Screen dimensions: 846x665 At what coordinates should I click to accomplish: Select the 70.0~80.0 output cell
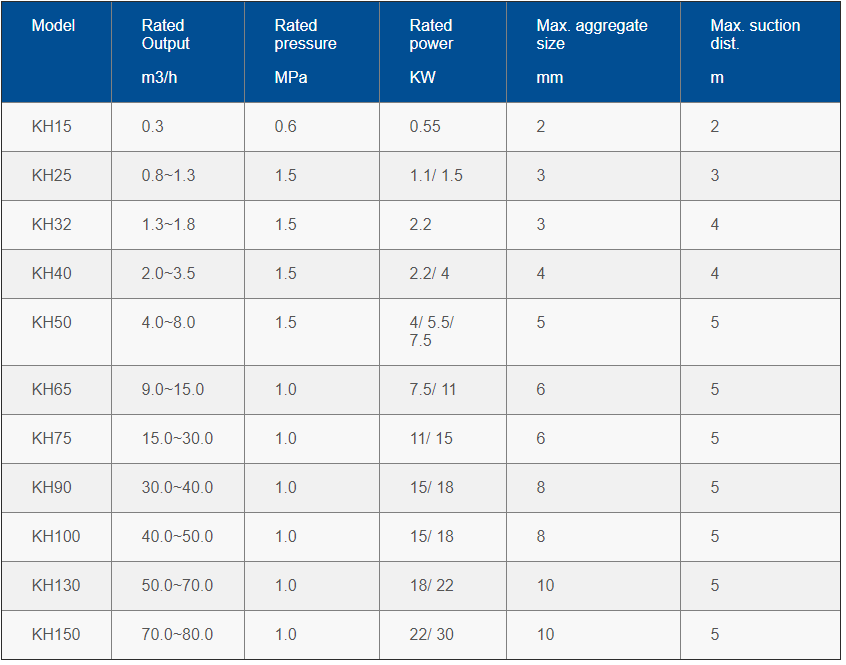coord(178,635)
